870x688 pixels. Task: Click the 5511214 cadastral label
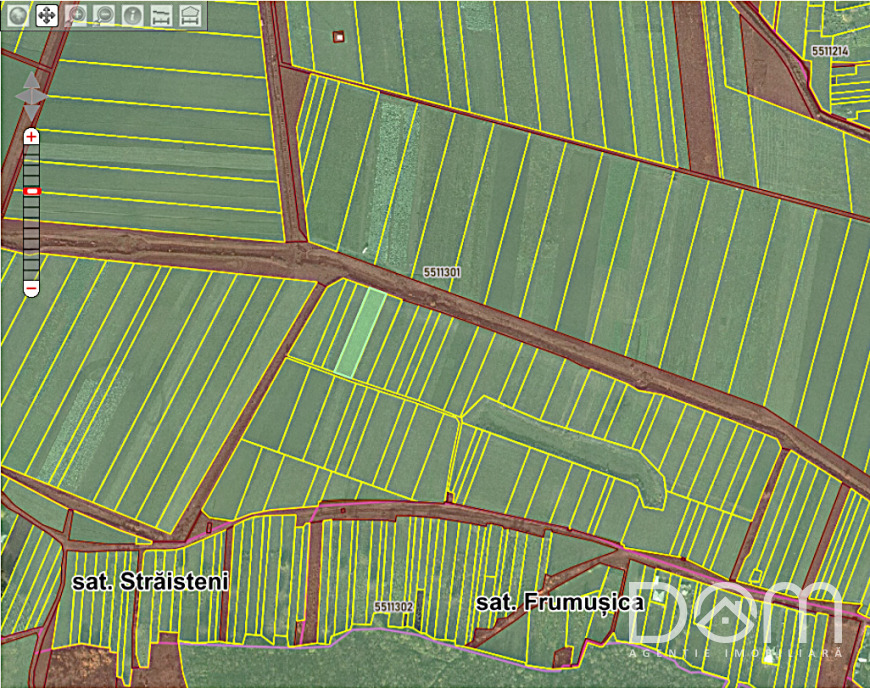830,50
